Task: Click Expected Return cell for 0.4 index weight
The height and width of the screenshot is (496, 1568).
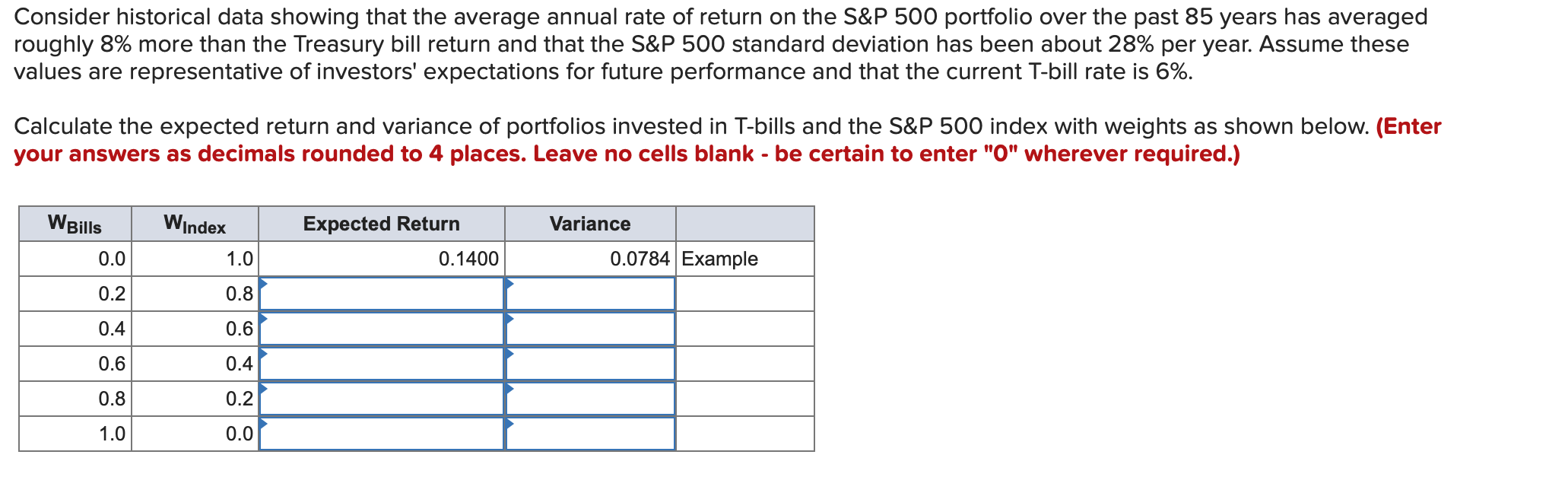Action: [x=382, y=364]
